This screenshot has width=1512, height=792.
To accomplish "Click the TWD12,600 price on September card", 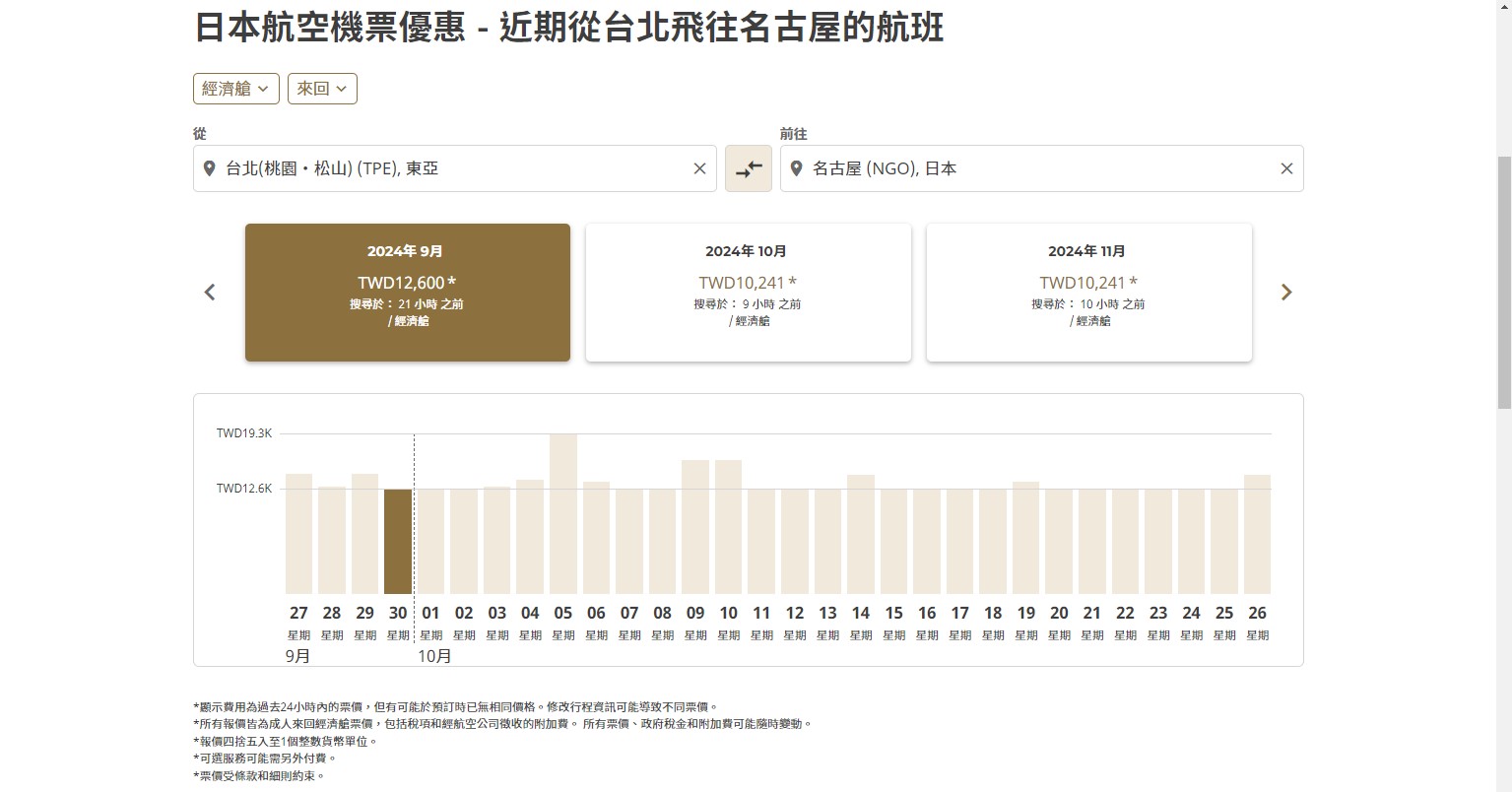I will pos(406,282).
